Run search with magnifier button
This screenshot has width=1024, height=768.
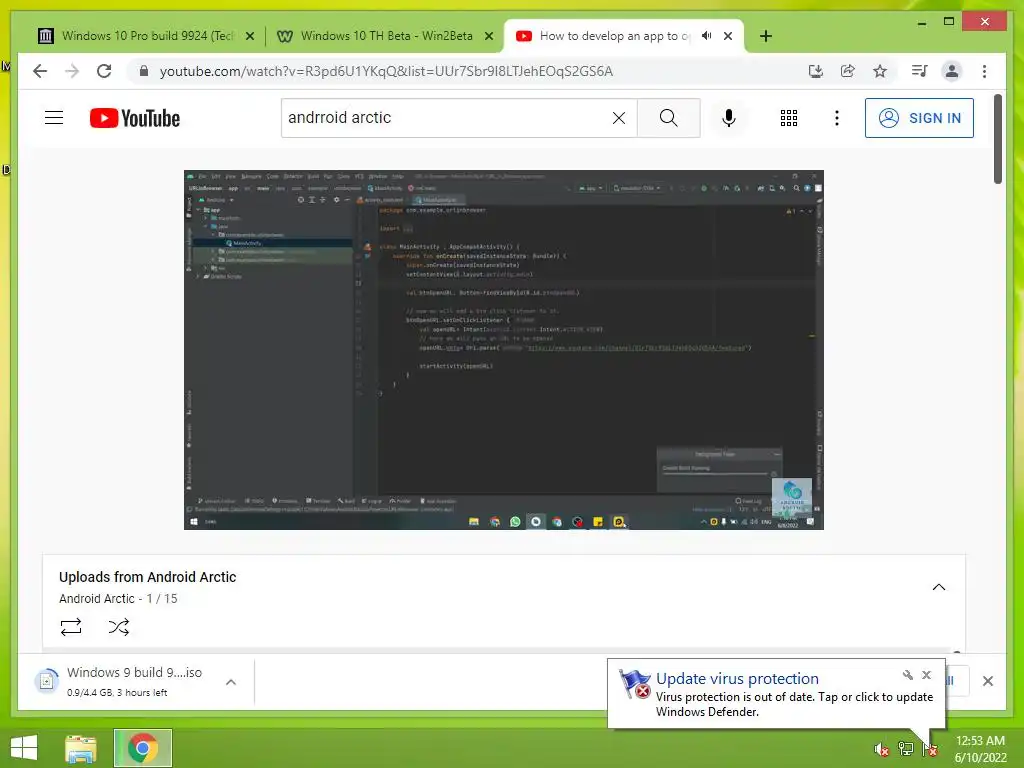[668, 118]
